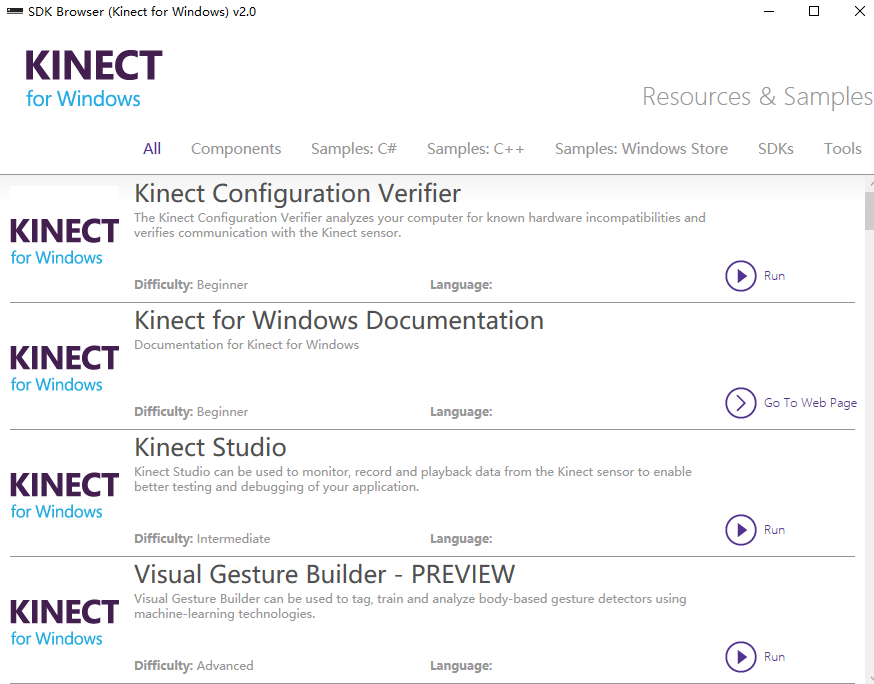
Task: Select the All filter
Action: pos(151,148)
